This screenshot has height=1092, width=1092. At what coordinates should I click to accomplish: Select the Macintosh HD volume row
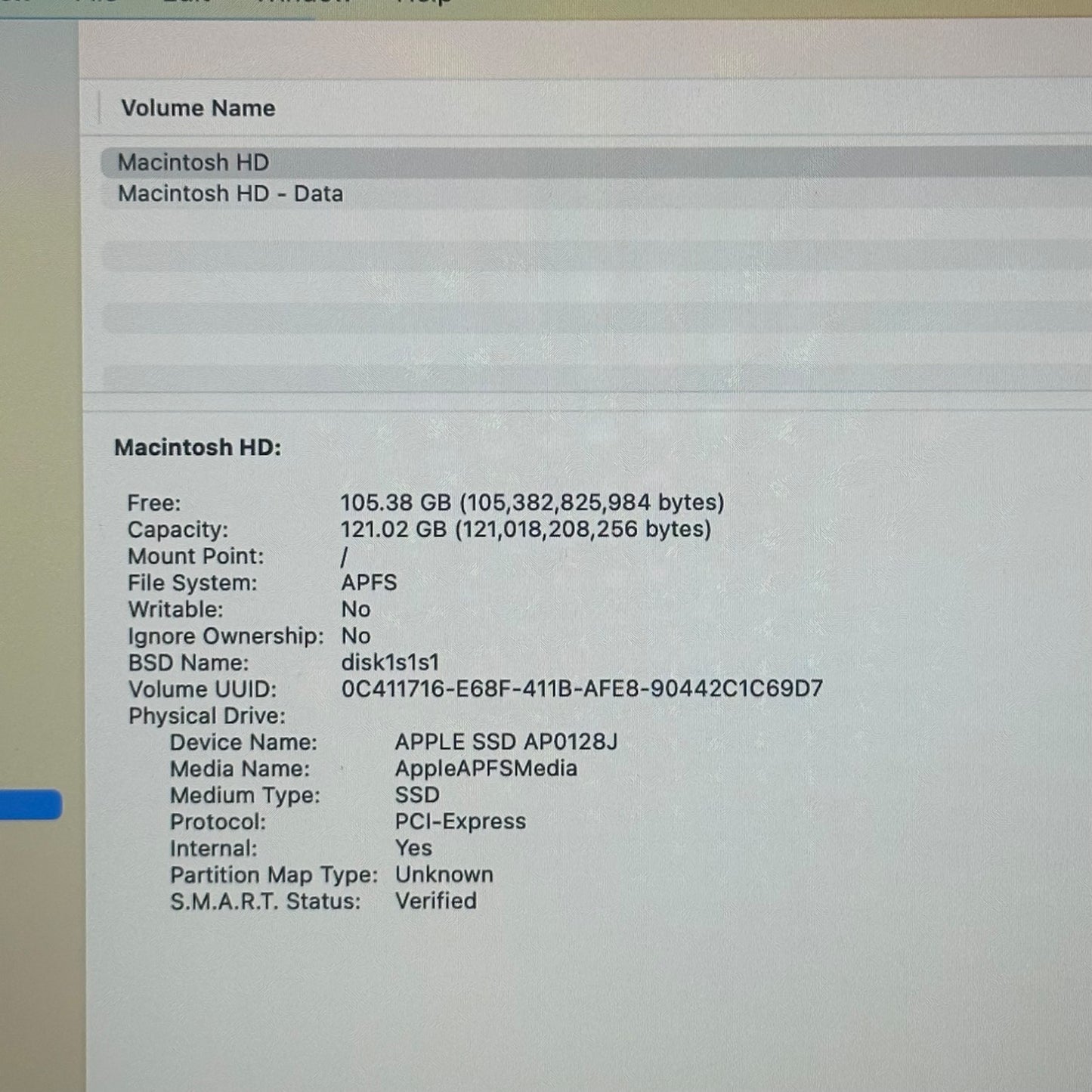193,162
